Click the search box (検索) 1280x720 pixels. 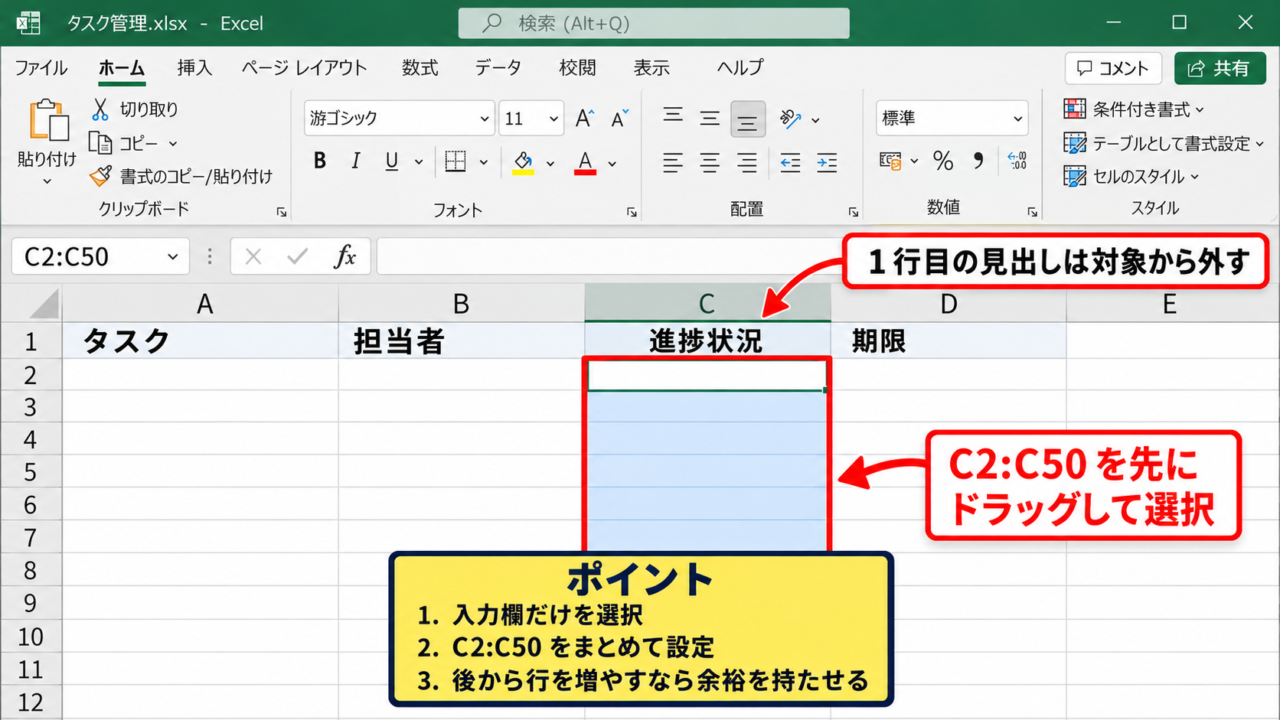click(654, 23)
